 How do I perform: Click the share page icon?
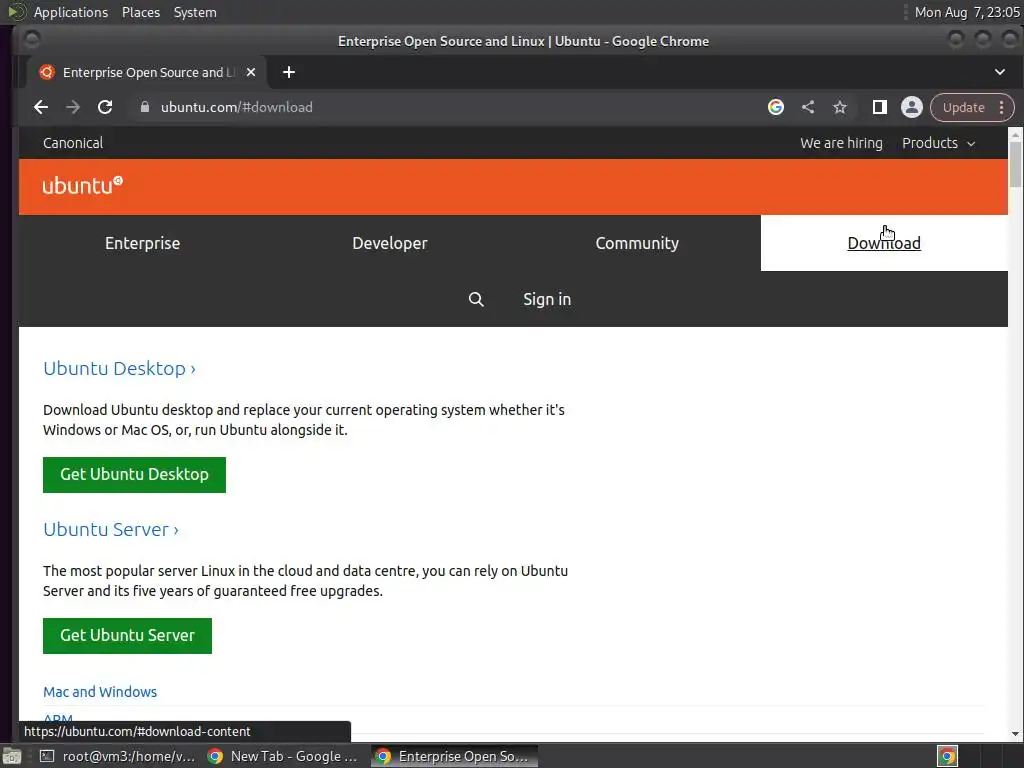(x=808, y=107)
